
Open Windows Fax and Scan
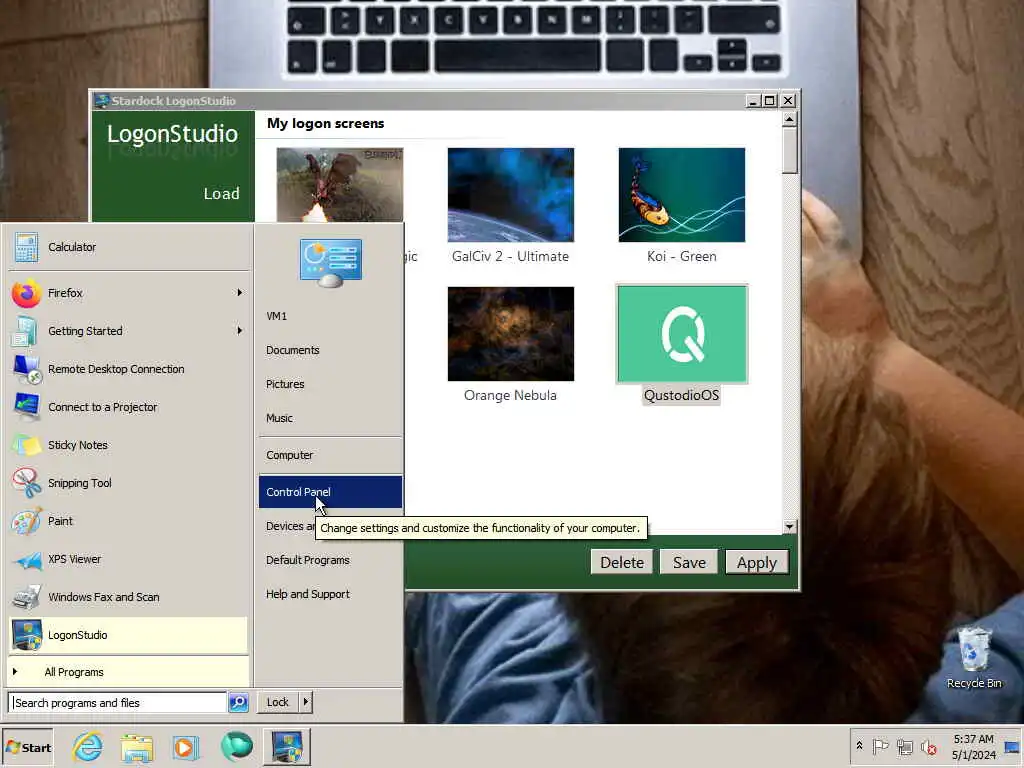(x=129, y=597)
